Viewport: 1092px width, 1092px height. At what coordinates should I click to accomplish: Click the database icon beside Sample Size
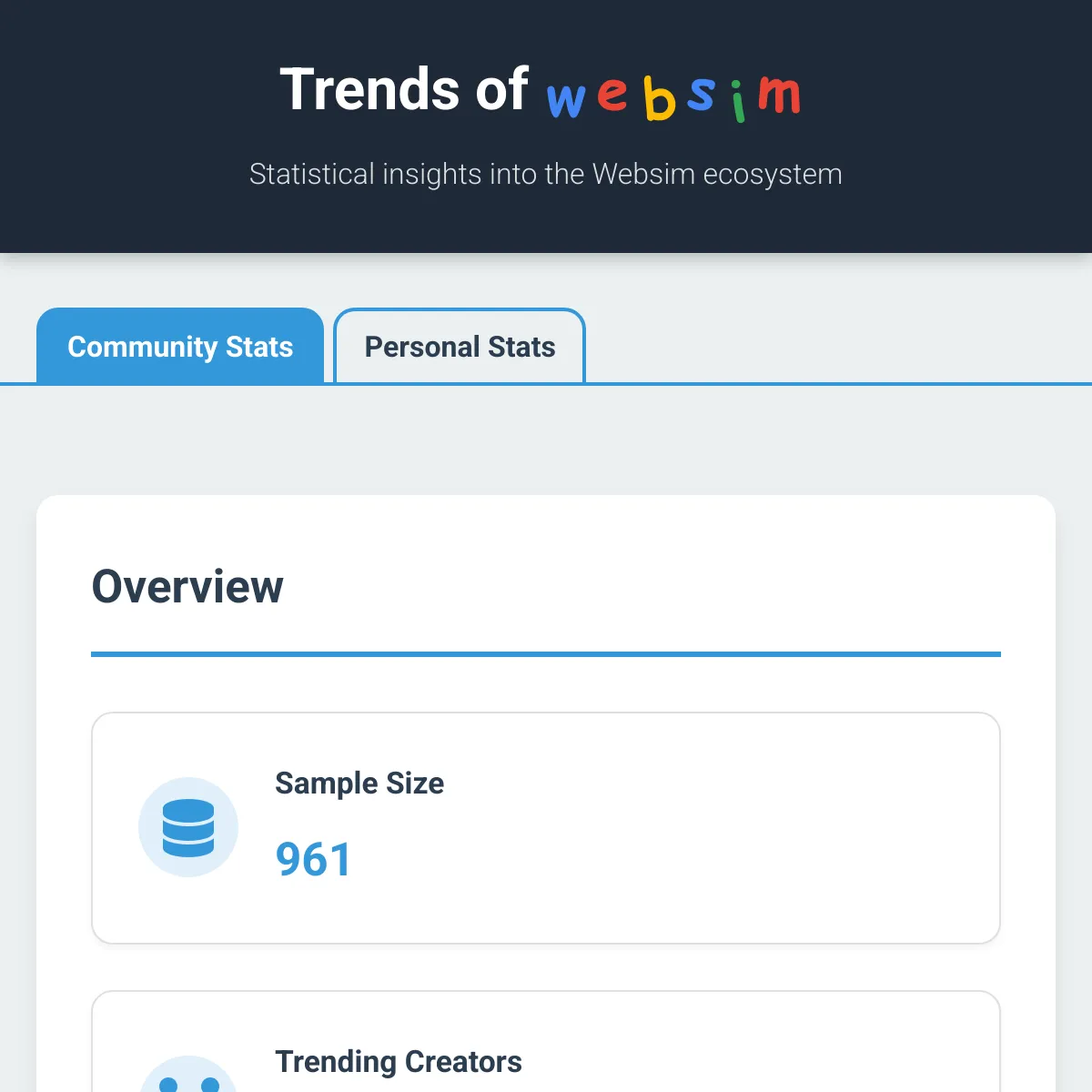tap(188, 826)
